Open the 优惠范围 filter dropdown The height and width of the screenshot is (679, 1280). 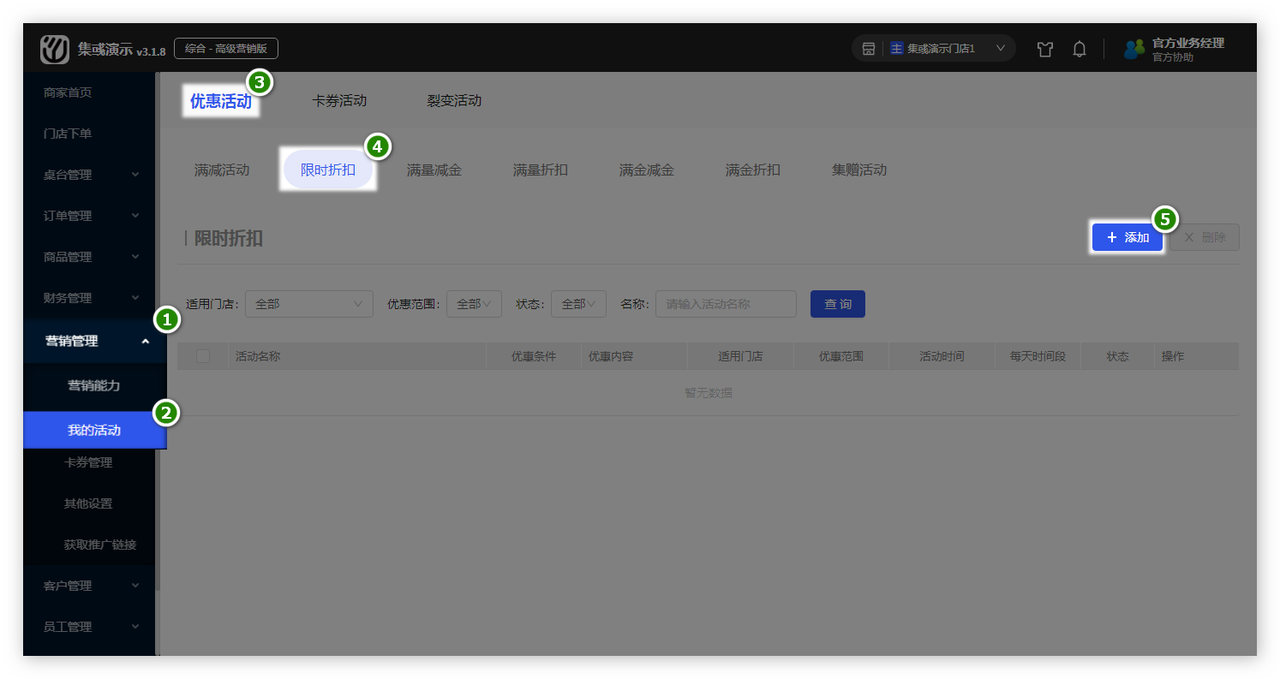point(474,304)
